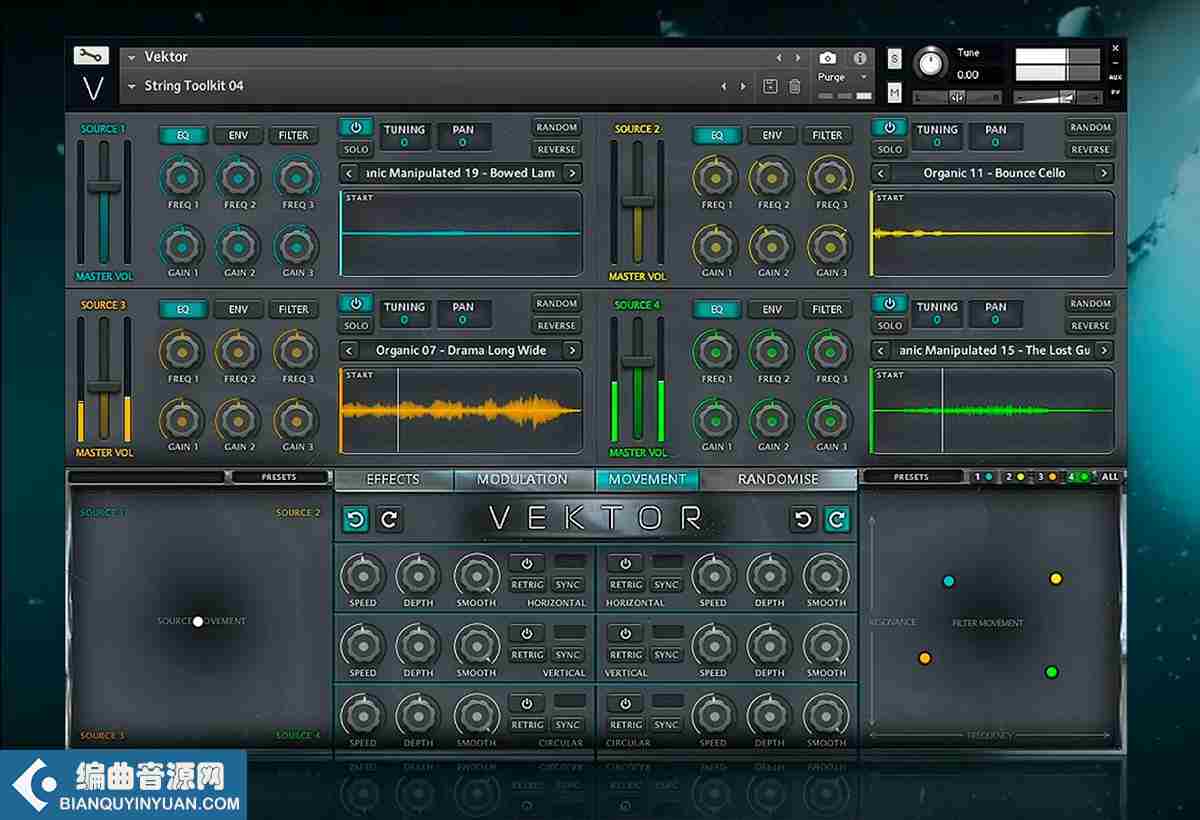Take a snapshot with the camera icon
Image resolution: width=1200 pixels, height=820 pixels.
(x=828, y=58)
